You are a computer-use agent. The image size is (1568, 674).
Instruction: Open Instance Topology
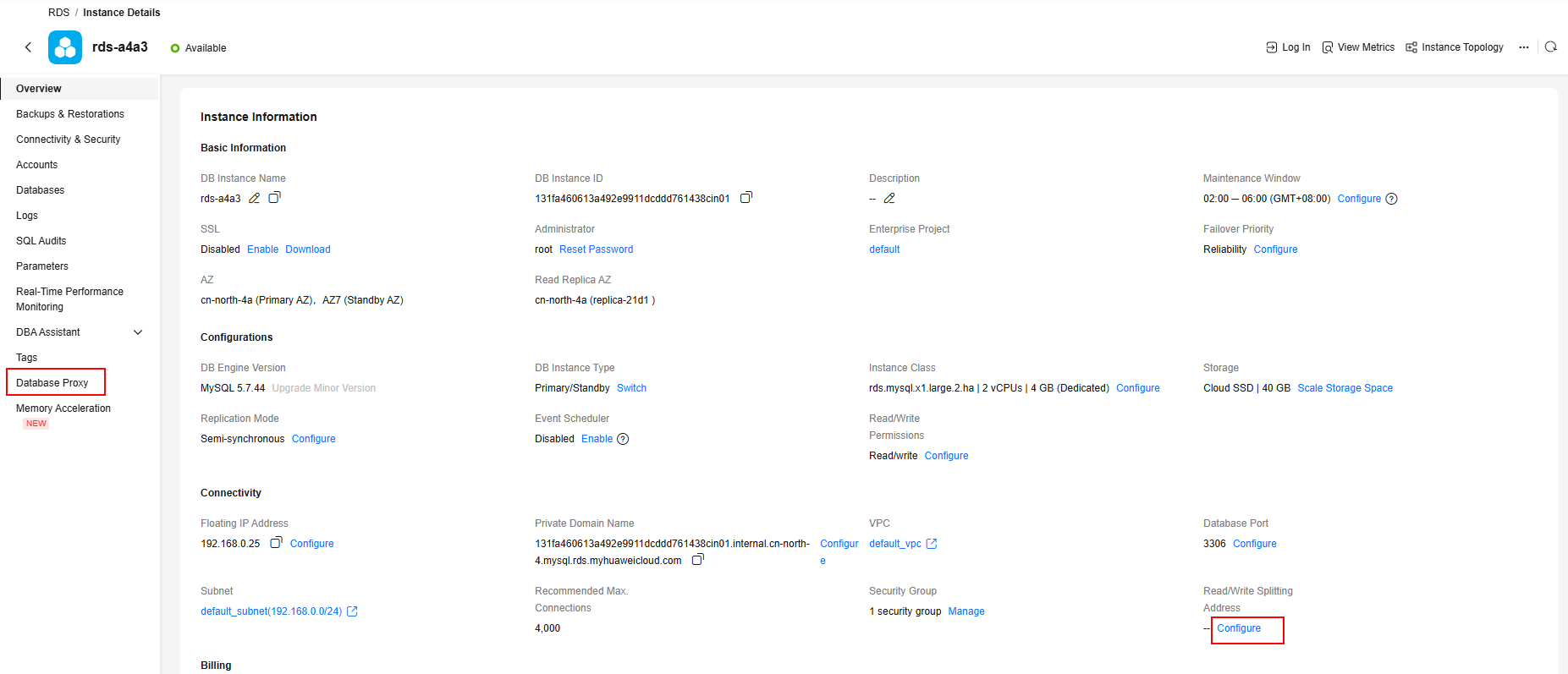point(1455,47)
